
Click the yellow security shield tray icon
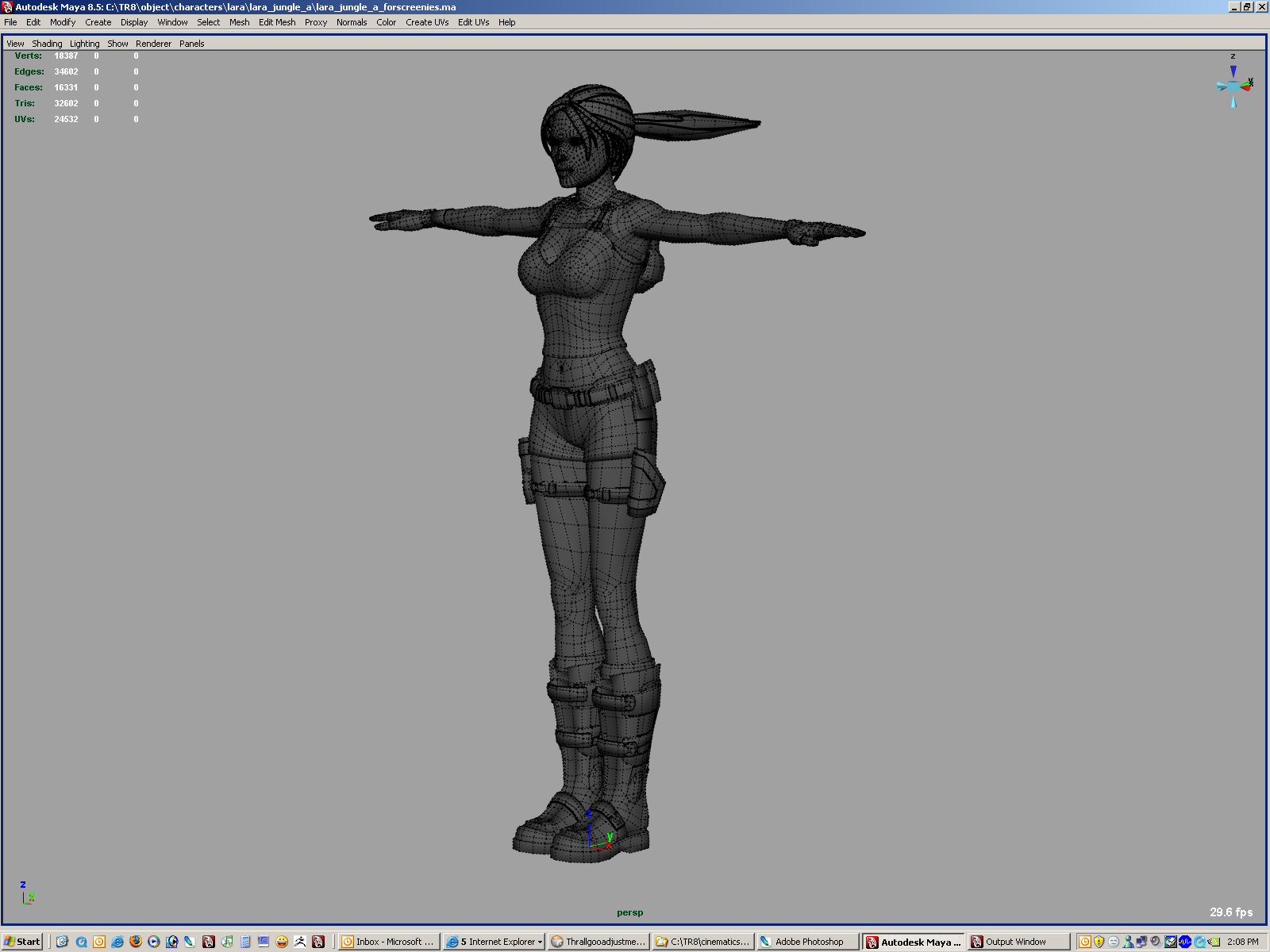coord(1099,942)
